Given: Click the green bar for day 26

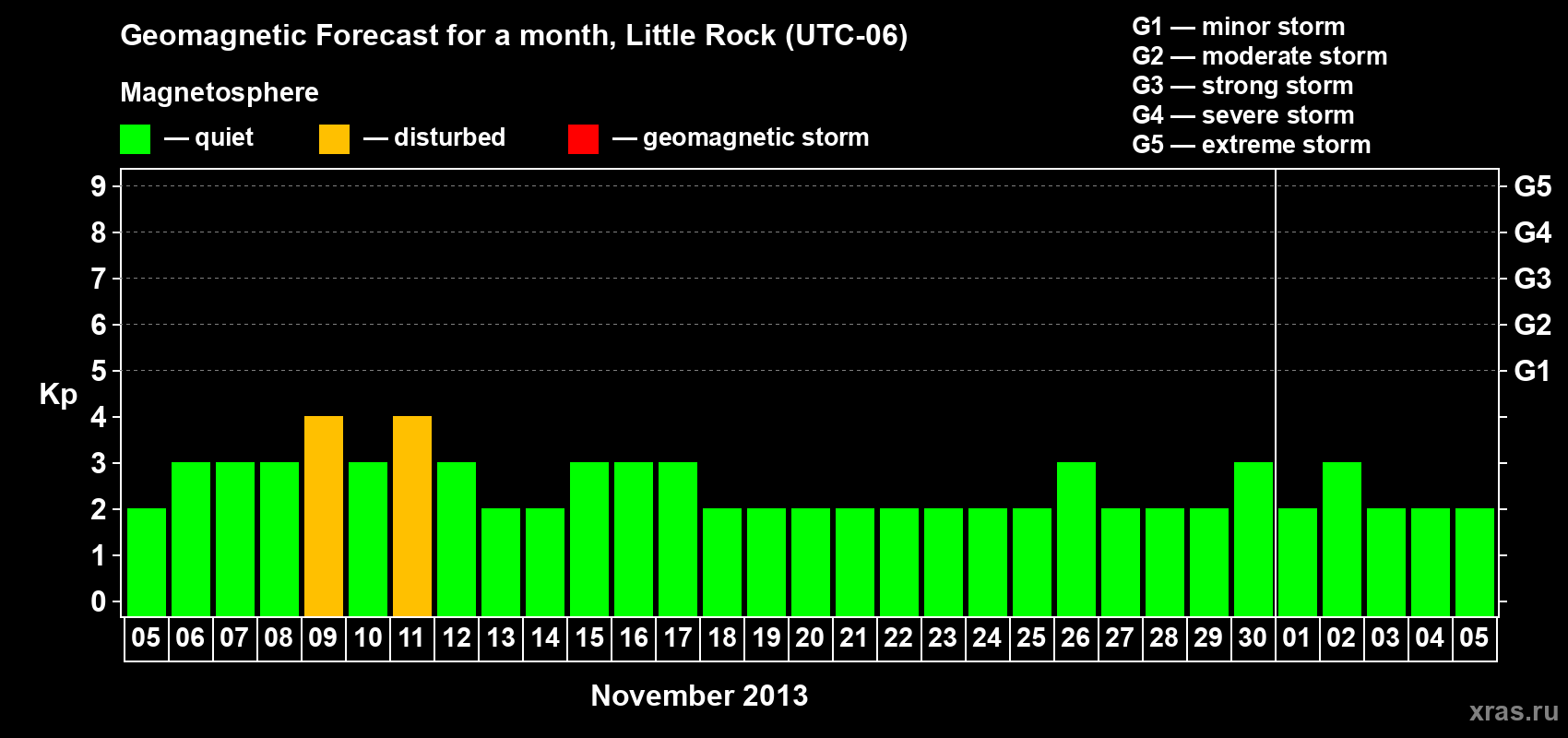Looking at the screenshot, I should (x=1076, y=539).
